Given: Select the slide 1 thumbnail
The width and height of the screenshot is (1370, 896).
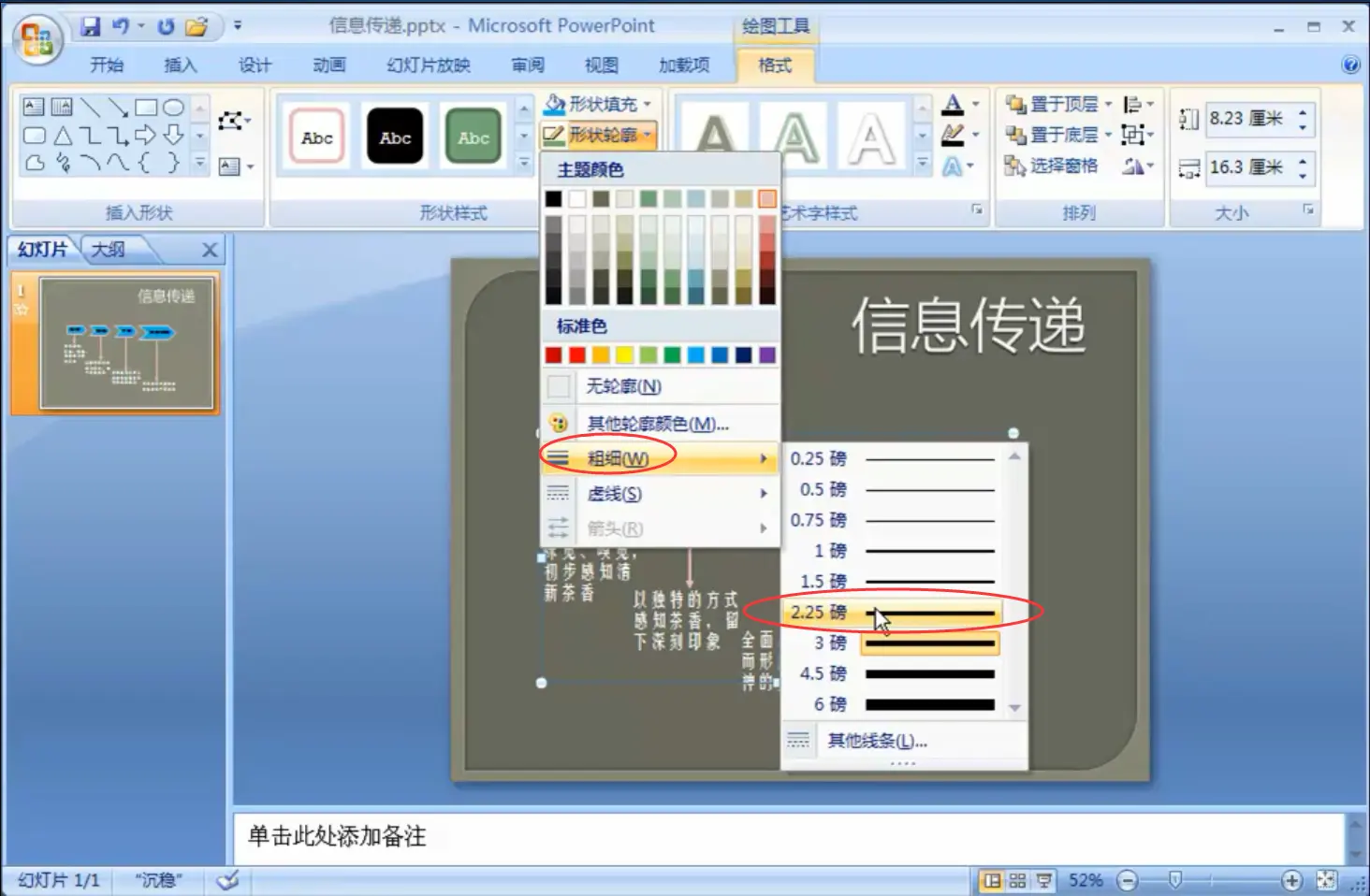Looking at the screenshot, I should pyautogui.click(x=126, y=343).
